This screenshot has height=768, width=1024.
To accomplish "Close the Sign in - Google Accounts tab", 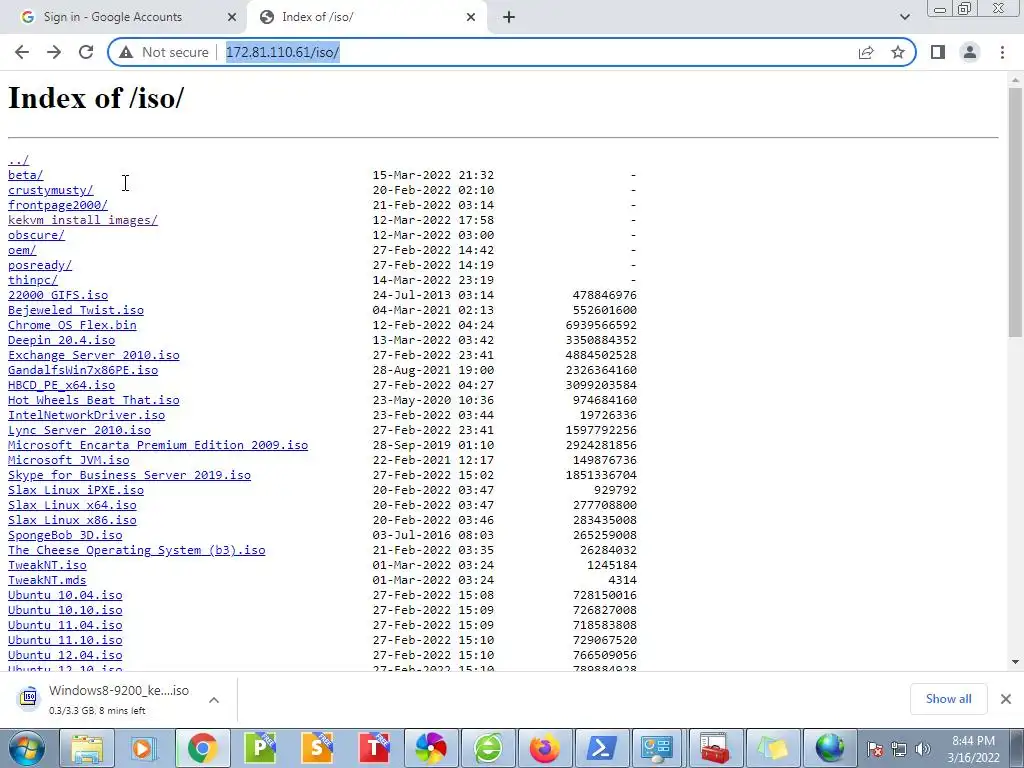I will tap(232, 18).
